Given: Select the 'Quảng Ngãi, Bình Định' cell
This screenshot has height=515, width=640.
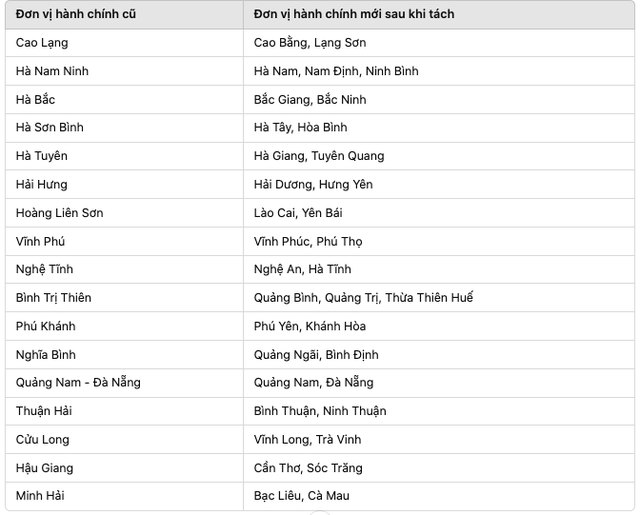Looking at the screenshot, I should [316, 354].
